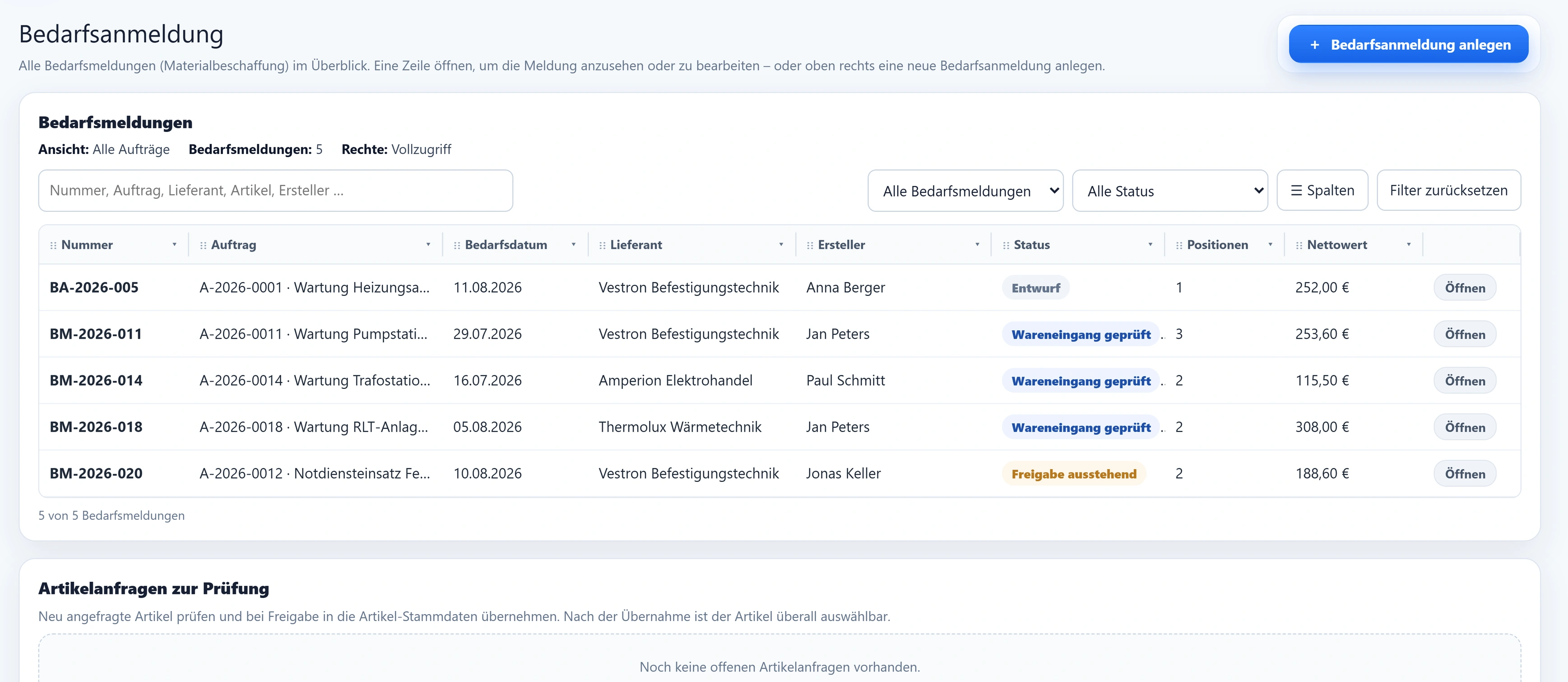Click Öffnen for BM-2026-014
Screen dimensions: 1568x682
(x=1465, y=381)
